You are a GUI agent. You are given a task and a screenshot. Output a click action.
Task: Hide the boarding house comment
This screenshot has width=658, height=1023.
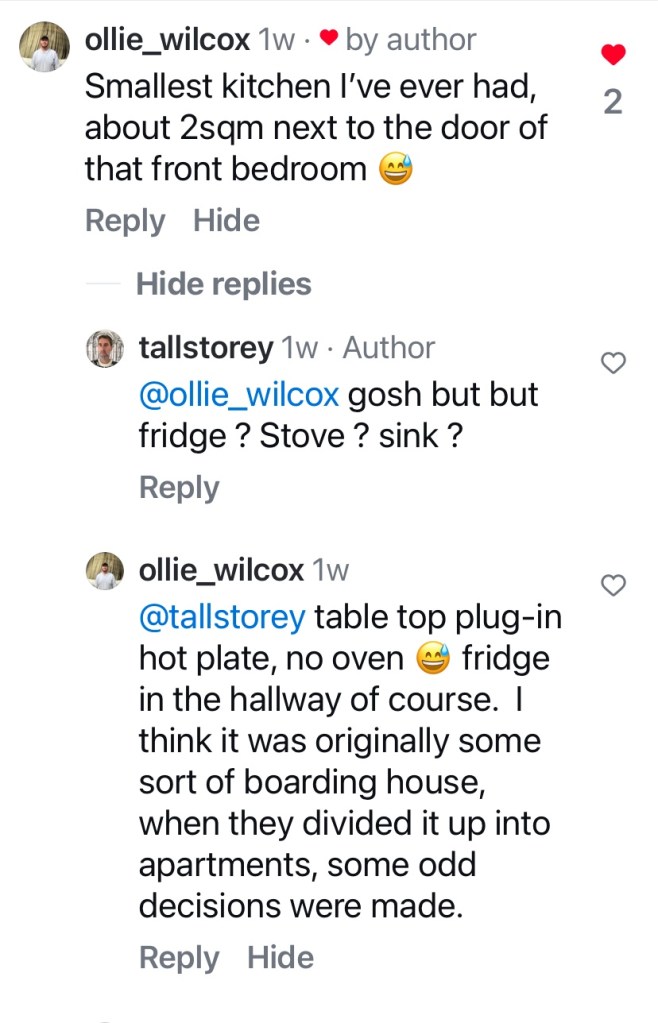(280, 957)
